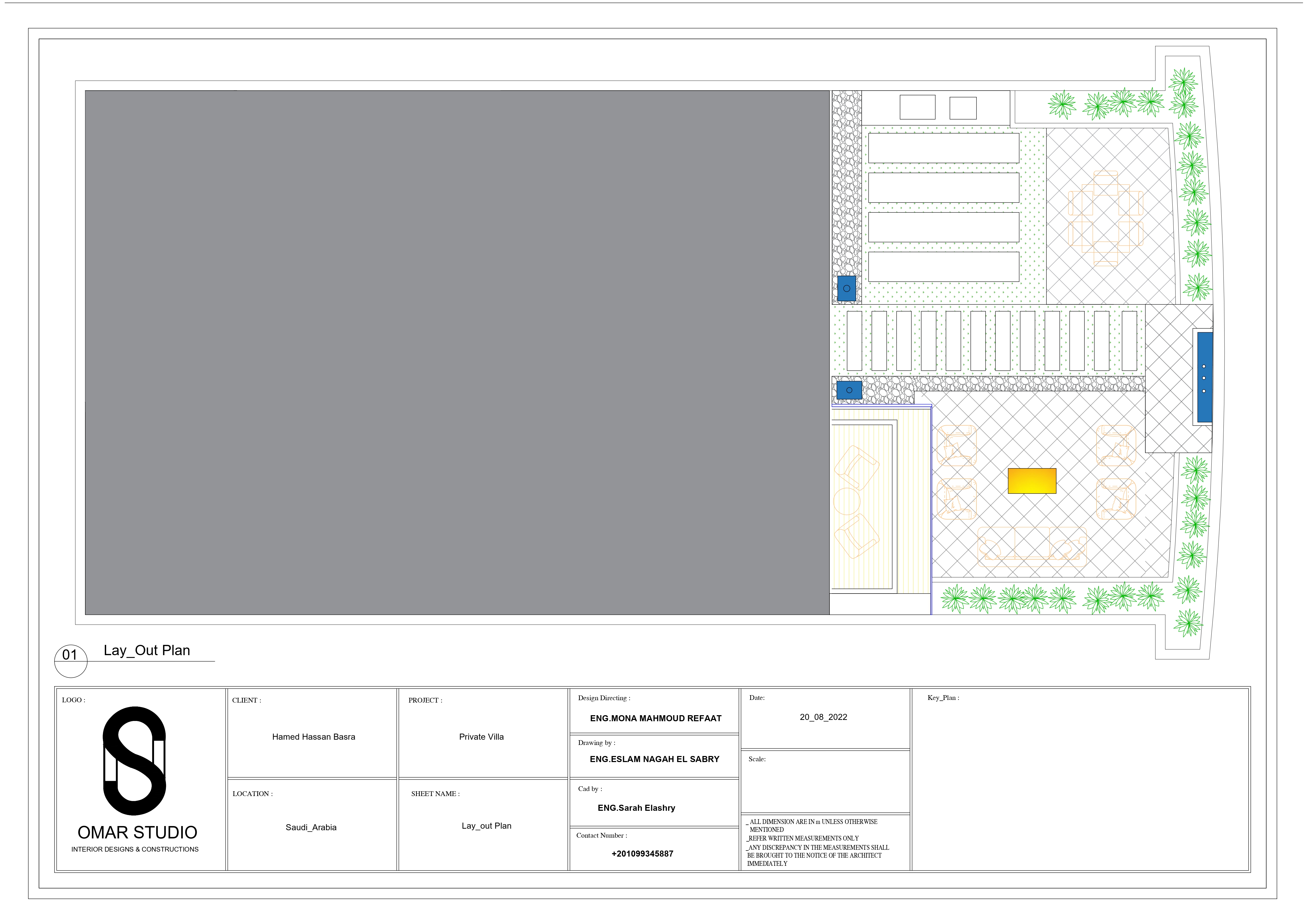Click the Key_Plan label

(943, 698)
